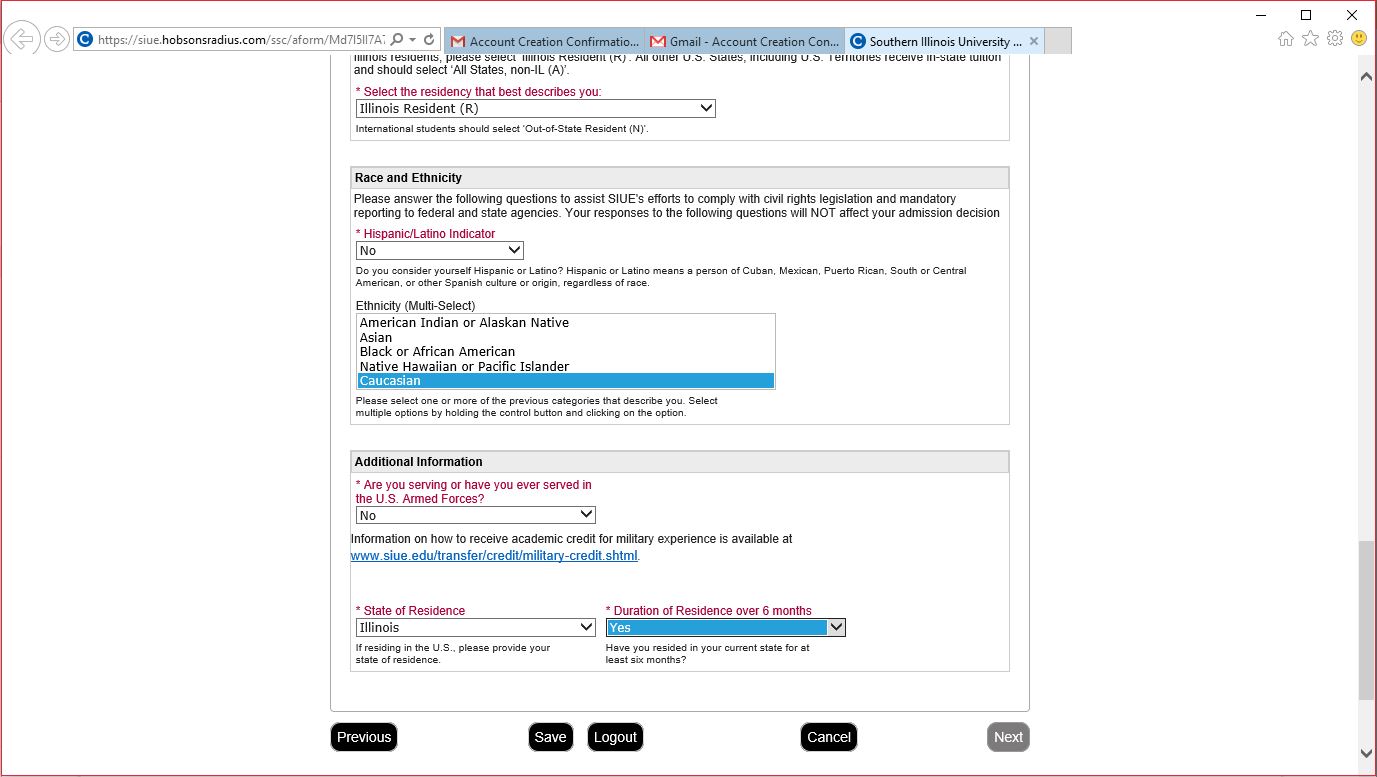Open the military-credit.shtml link

(x=494, y=556)
